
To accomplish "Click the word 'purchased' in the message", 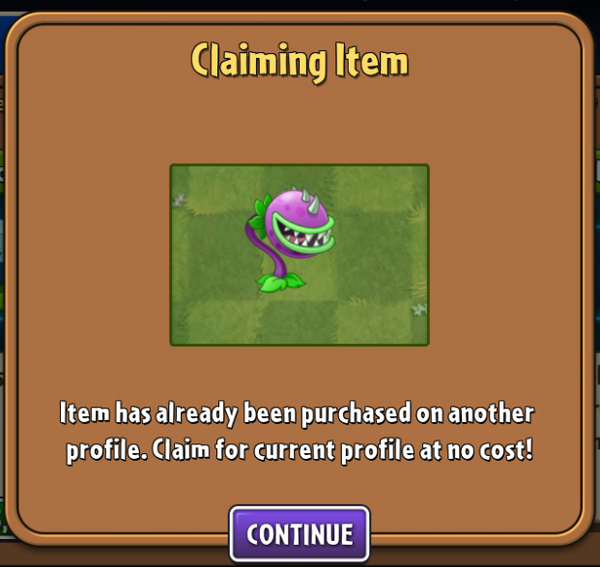I will click(356, 414).
